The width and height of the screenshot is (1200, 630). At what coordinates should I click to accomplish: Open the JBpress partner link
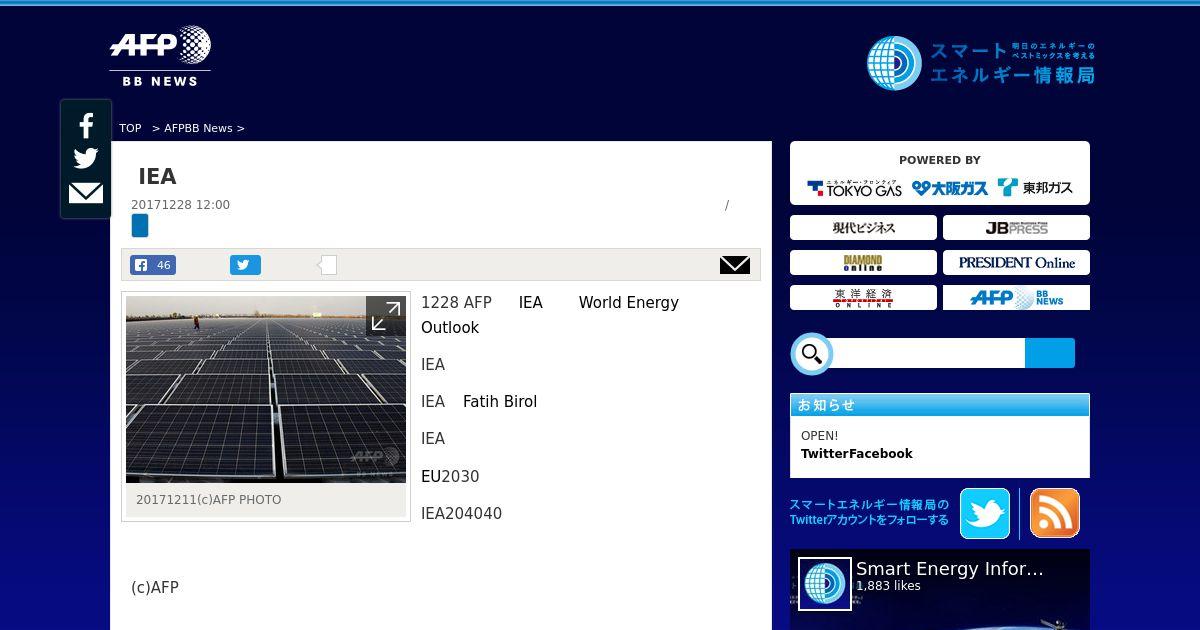(x=1016, y=228)
